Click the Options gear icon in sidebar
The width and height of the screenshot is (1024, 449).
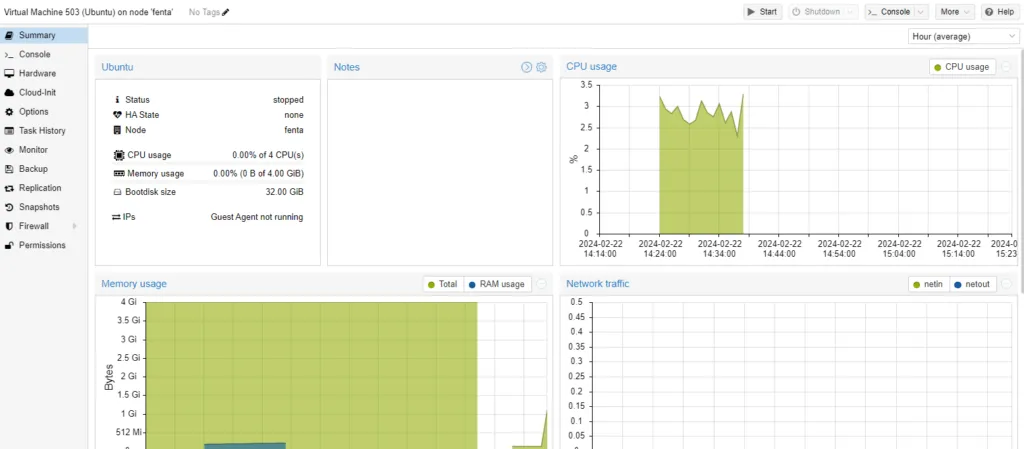9,112
